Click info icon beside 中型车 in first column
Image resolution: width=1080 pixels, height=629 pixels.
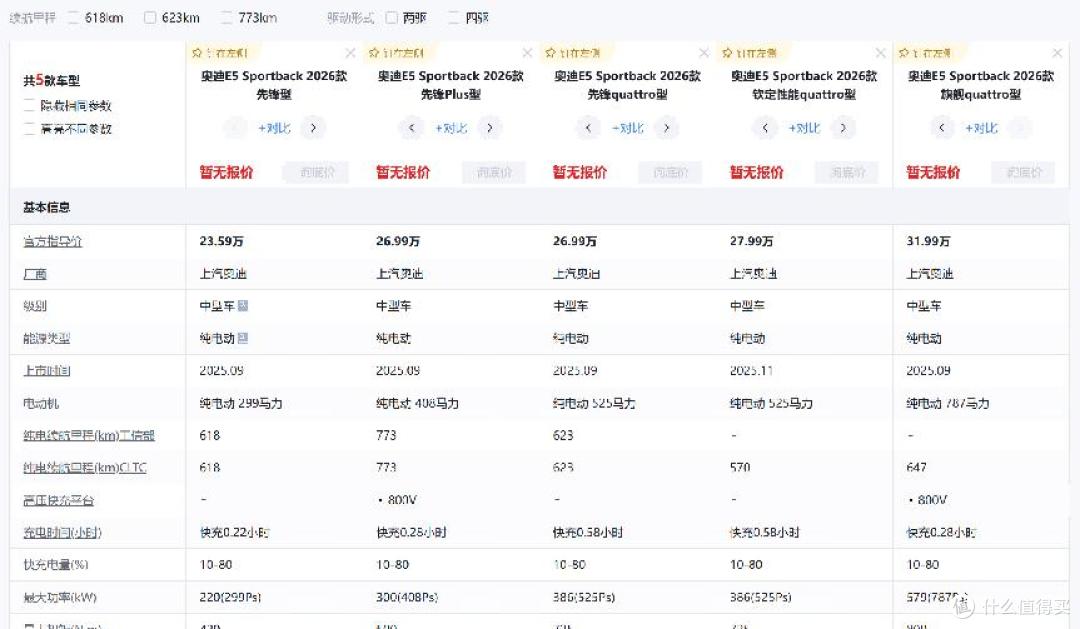(x=242, y=305)
